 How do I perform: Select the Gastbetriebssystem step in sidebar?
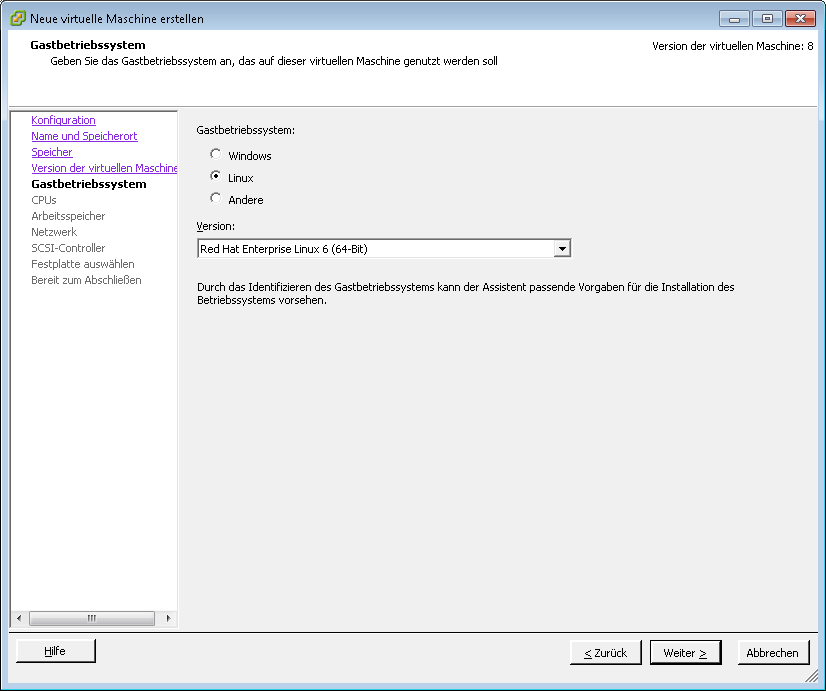[x=88, y=184]
